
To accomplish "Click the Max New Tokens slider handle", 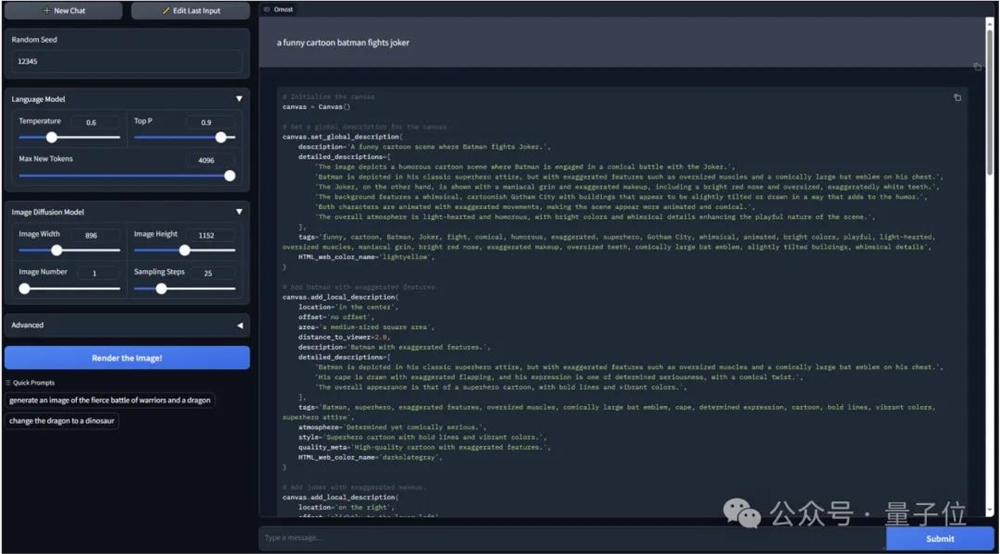I will pos(230,175).
